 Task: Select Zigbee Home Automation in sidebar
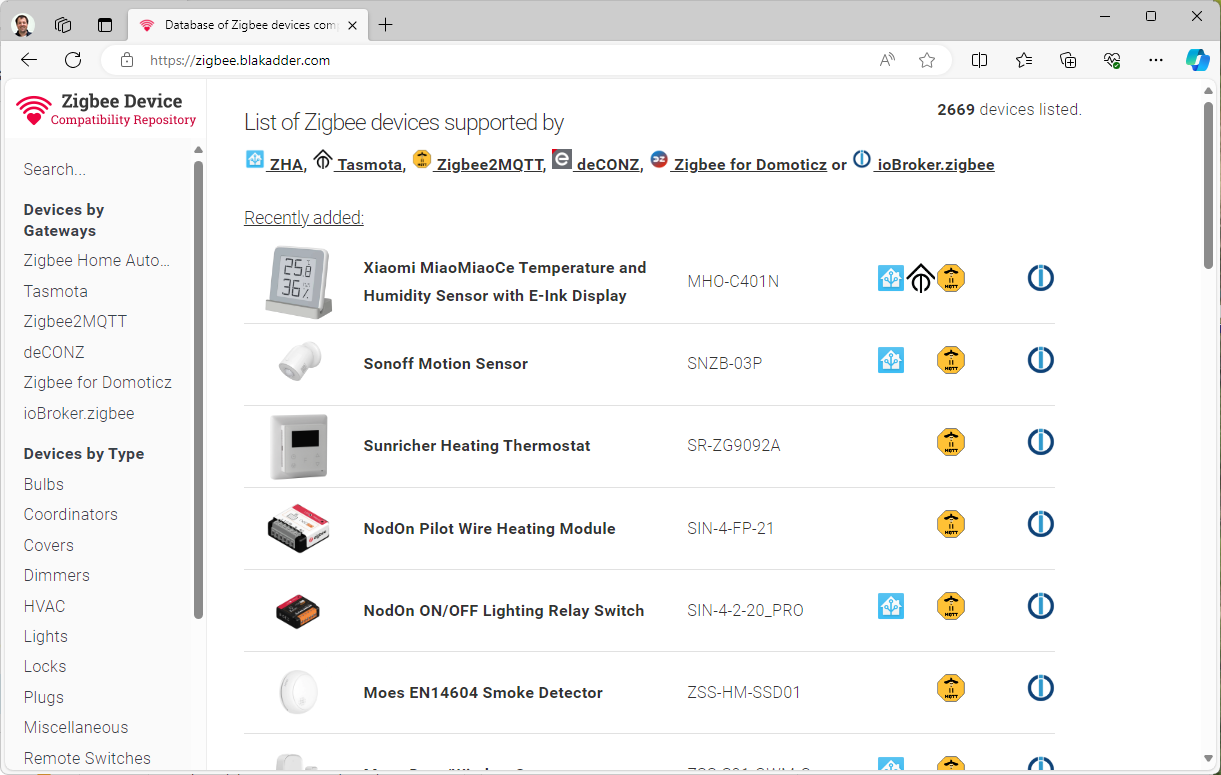point(97,261)
